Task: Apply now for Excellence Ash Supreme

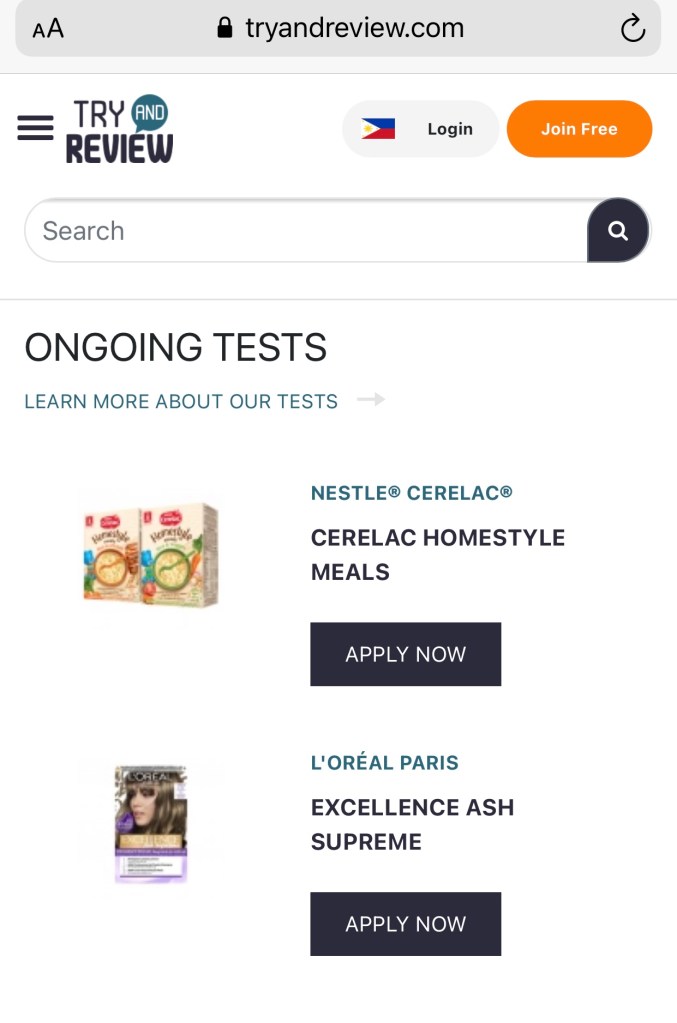Action: (405, 924)
